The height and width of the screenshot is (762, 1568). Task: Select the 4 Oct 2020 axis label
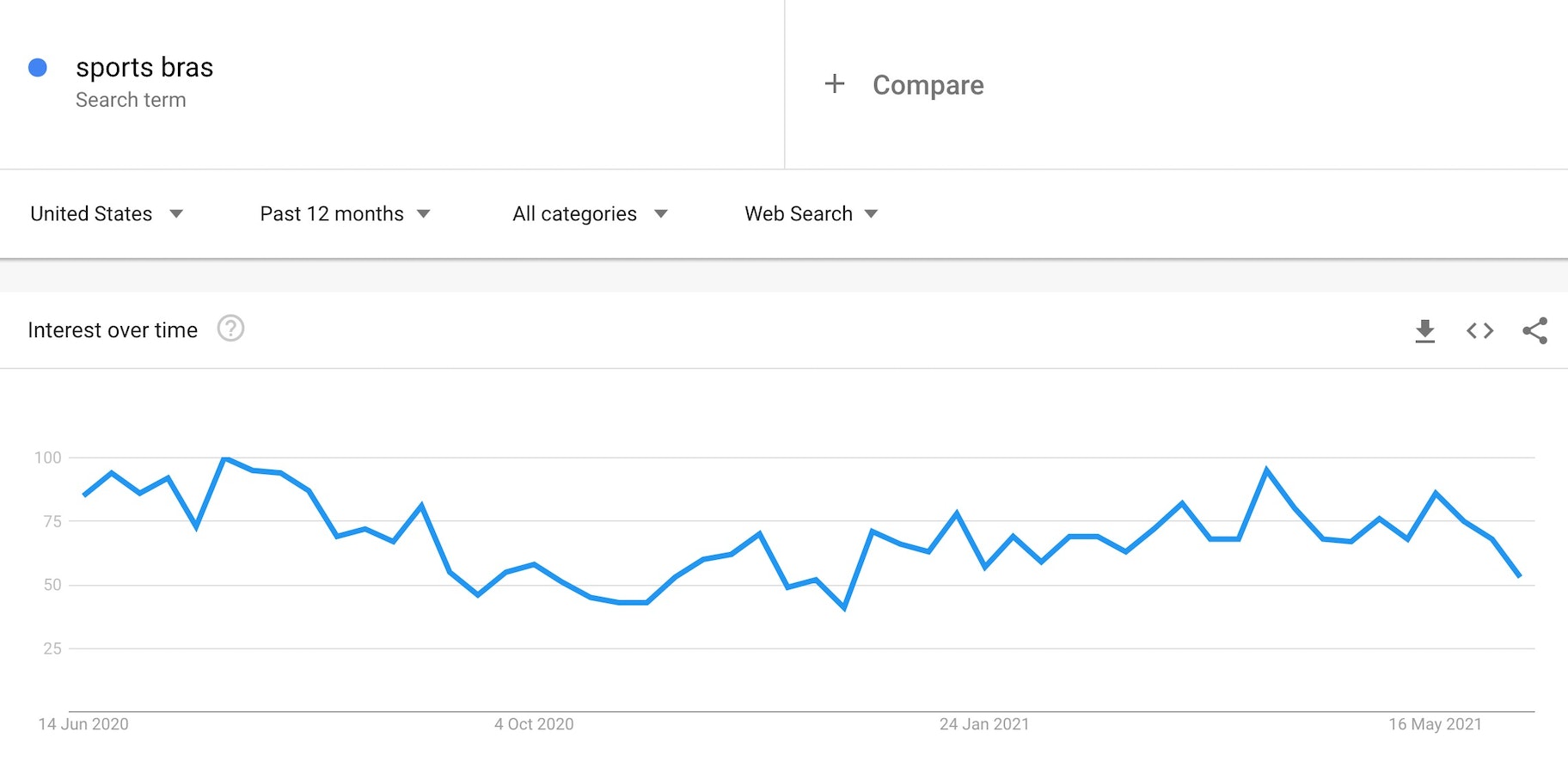[x=534, y=724]
